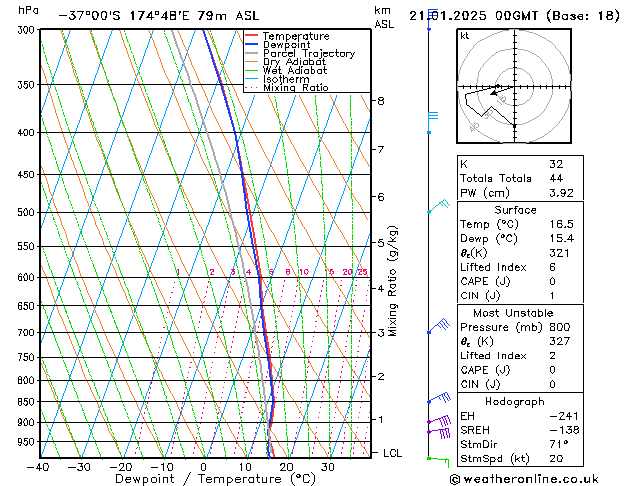Click the date and time title text

514,15
